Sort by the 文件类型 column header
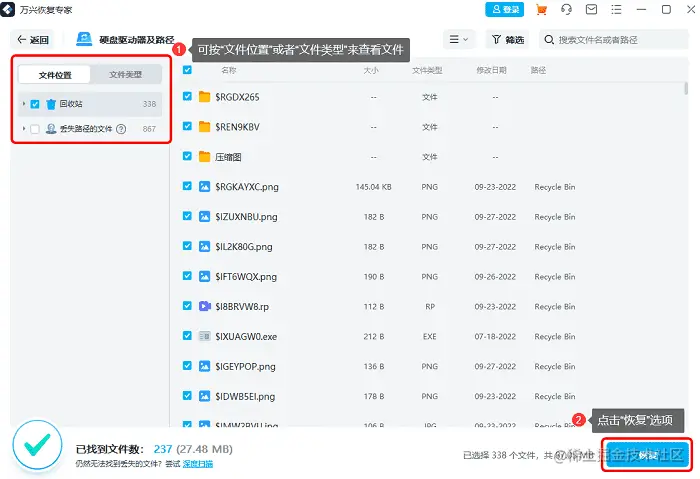 (427, 70)
